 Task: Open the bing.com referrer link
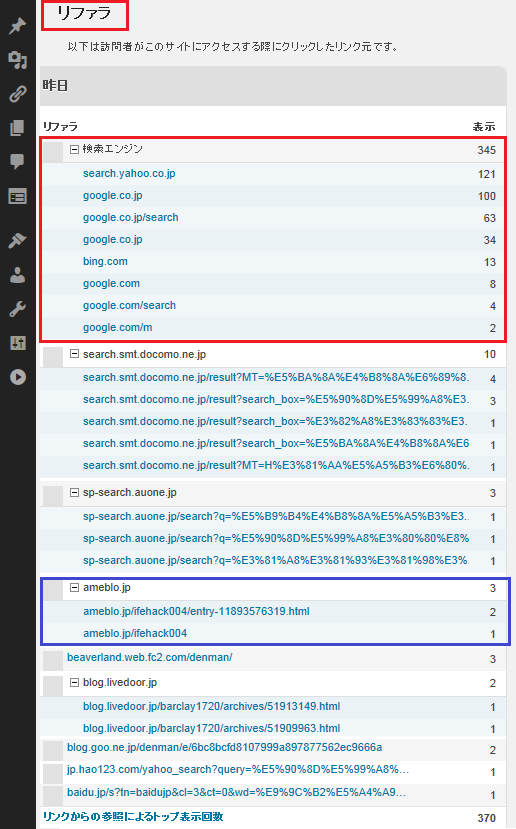click(x=105, y=261)
